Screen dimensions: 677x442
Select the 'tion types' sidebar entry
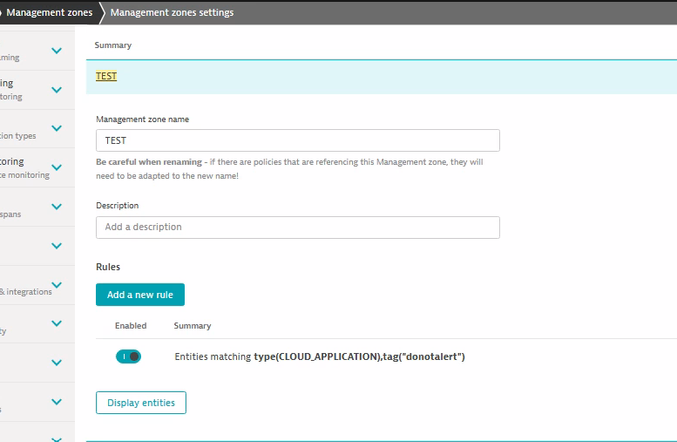(x=20, y=136)
